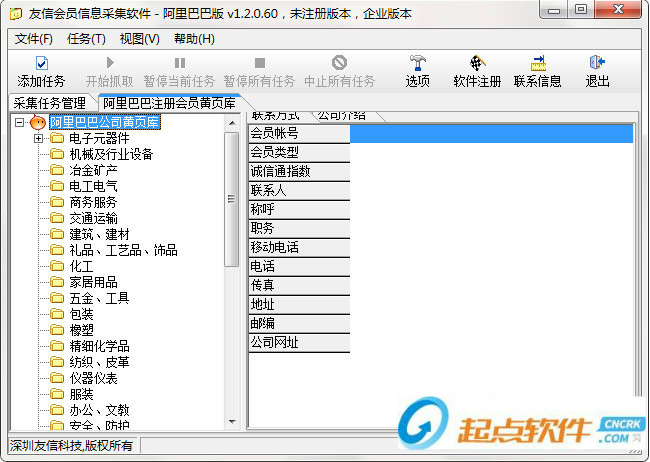
Task: Click folder icon beside 商务服务
Action: (x=57, y=202)
